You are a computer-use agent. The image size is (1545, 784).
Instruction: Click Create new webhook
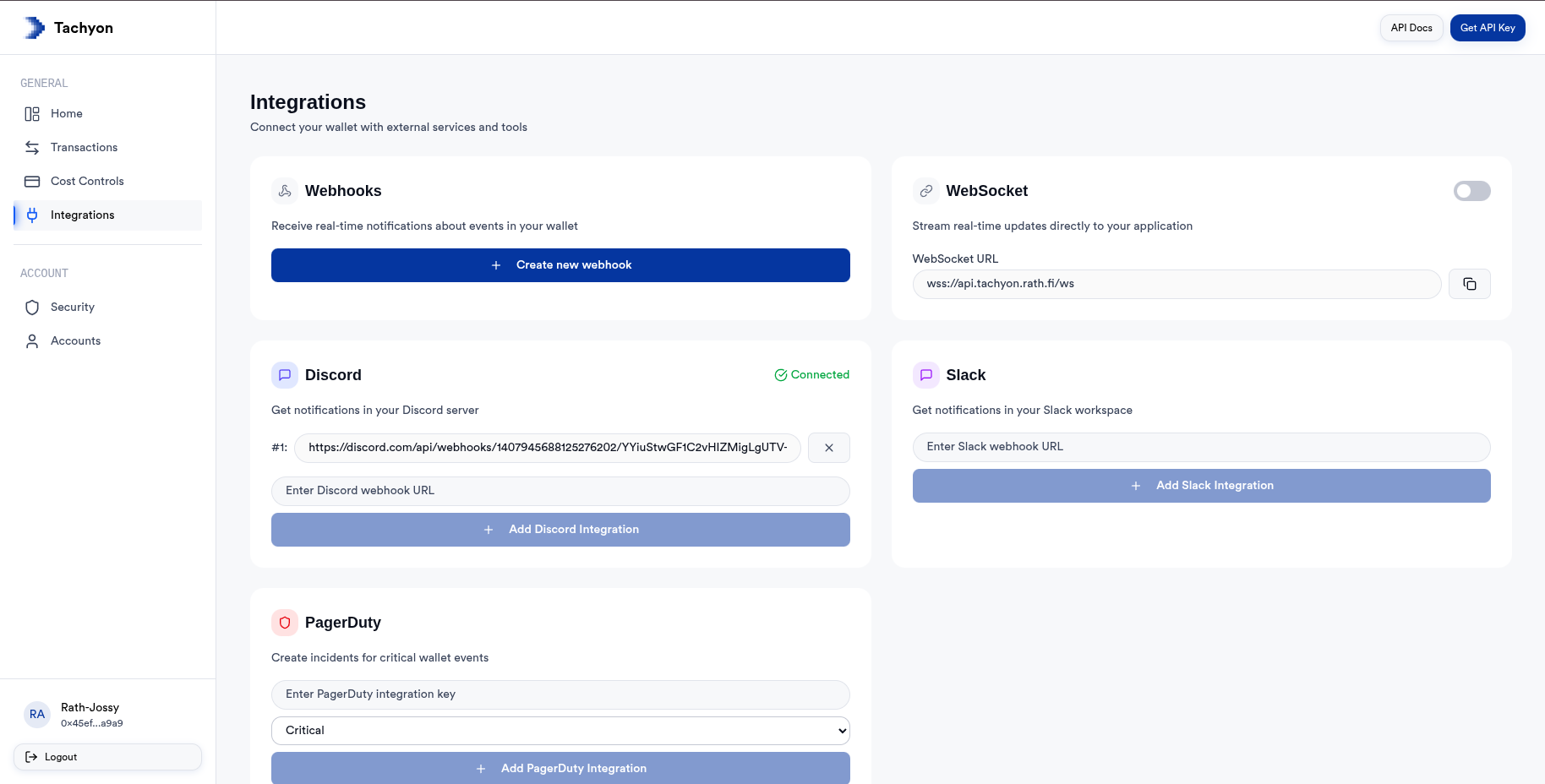(560, 264)
